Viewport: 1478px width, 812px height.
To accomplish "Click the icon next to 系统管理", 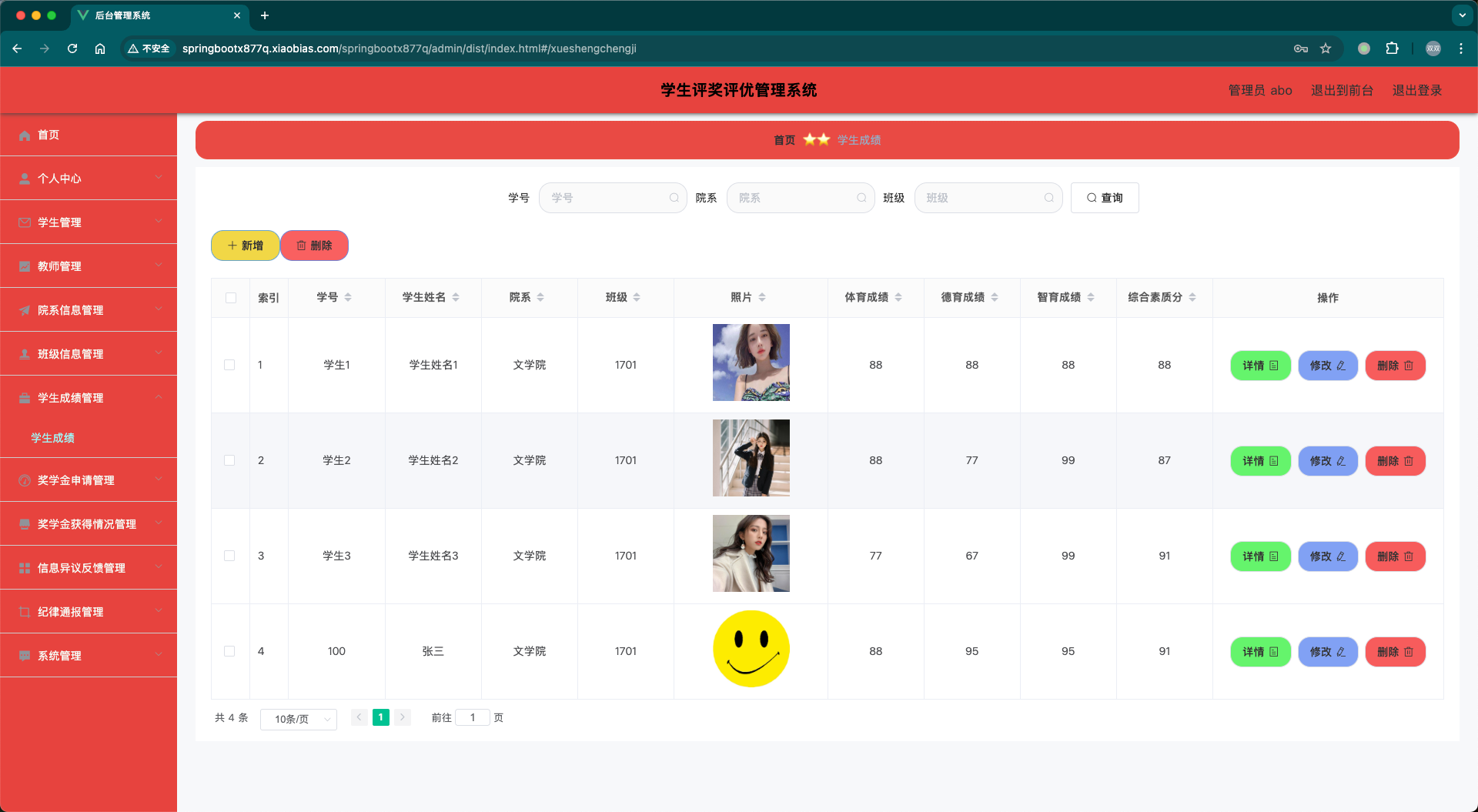I will (25, 656).
